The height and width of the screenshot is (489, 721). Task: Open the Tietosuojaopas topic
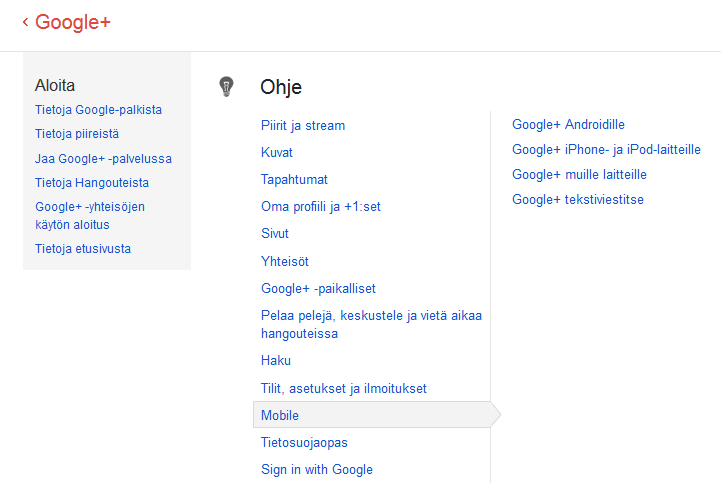(304, 442)
